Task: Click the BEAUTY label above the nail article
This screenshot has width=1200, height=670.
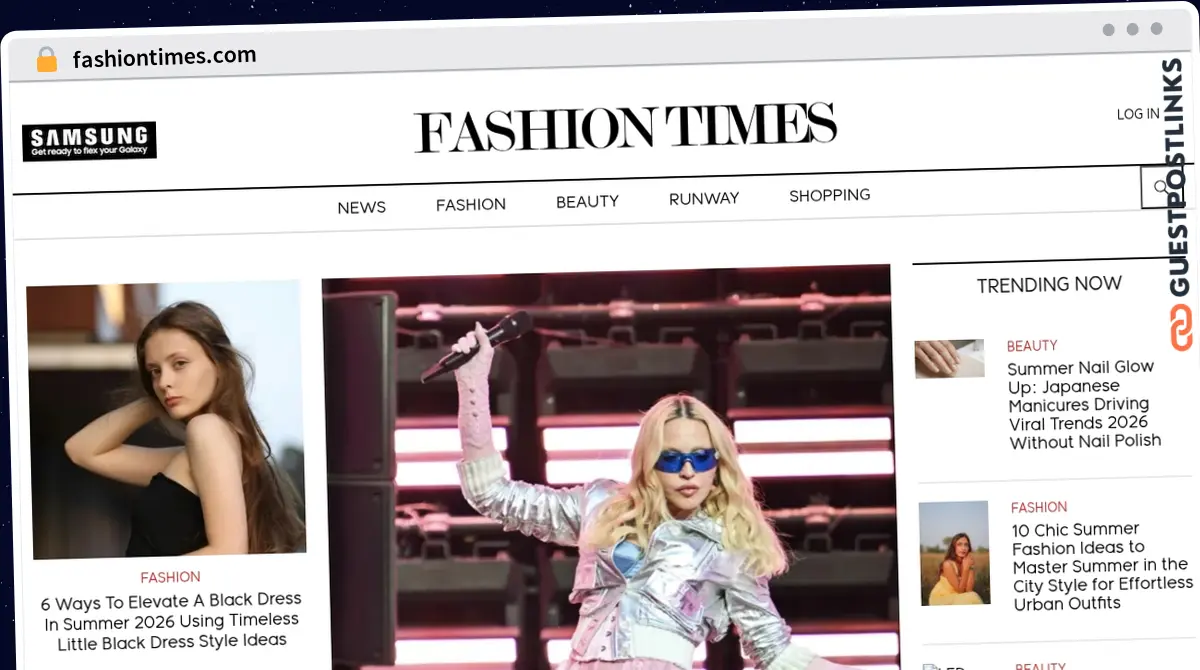Action: 1032,346
